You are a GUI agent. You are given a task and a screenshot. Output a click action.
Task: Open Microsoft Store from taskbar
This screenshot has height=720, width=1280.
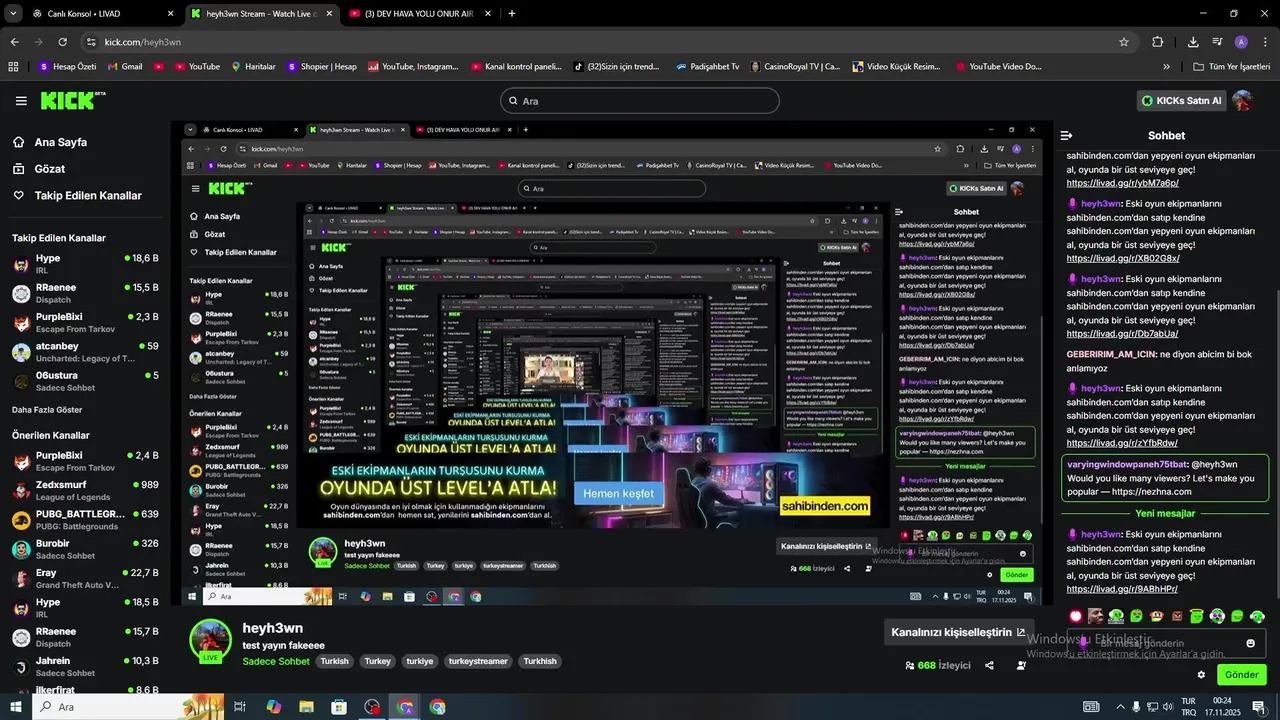click(x=339, y=707)
